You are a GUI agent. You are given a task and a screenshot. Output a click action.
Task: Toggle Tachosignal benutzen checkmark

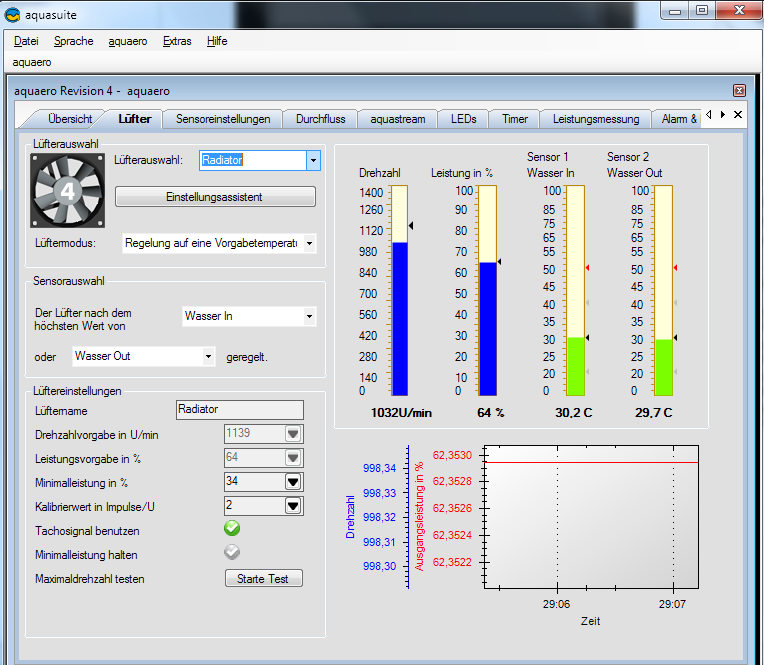pos(232,528)
